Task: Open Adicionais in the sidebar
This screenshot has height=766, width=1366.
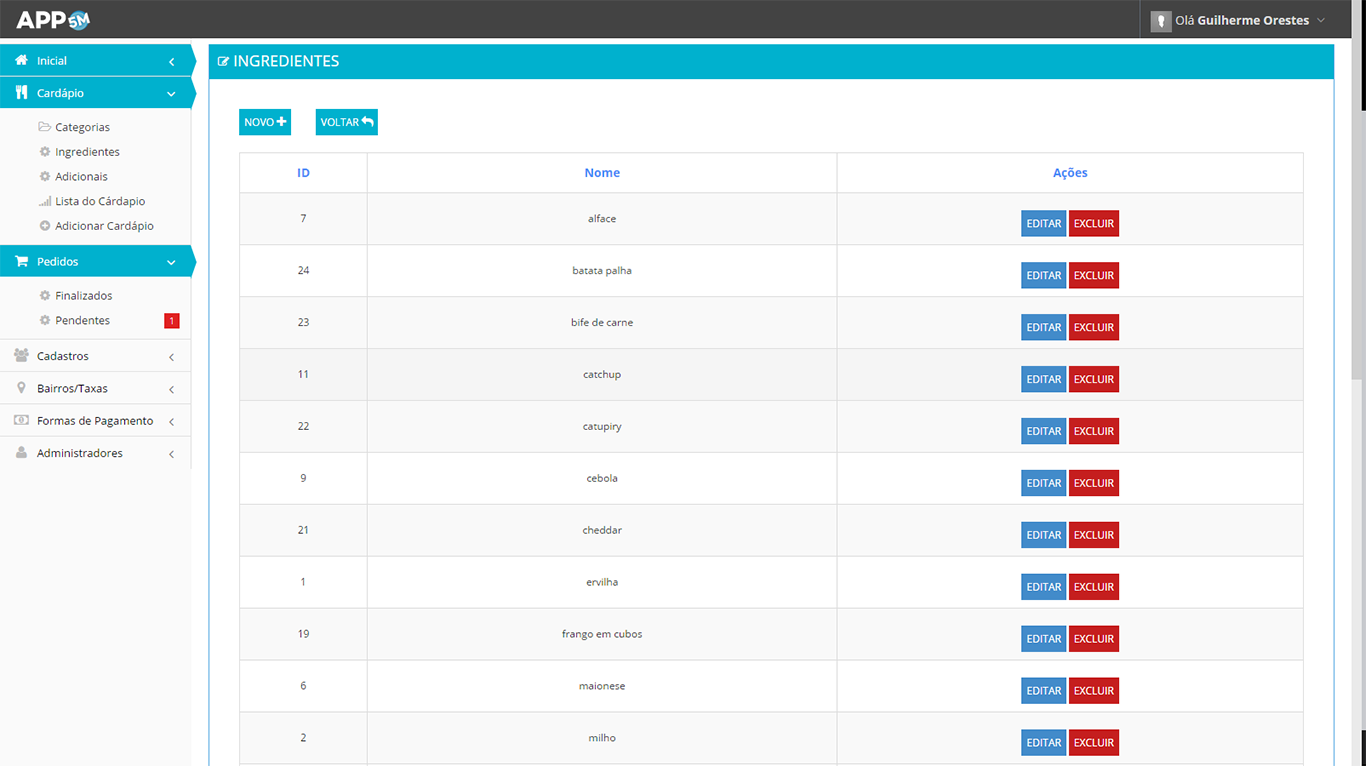Action: click(x=81, y=177)
